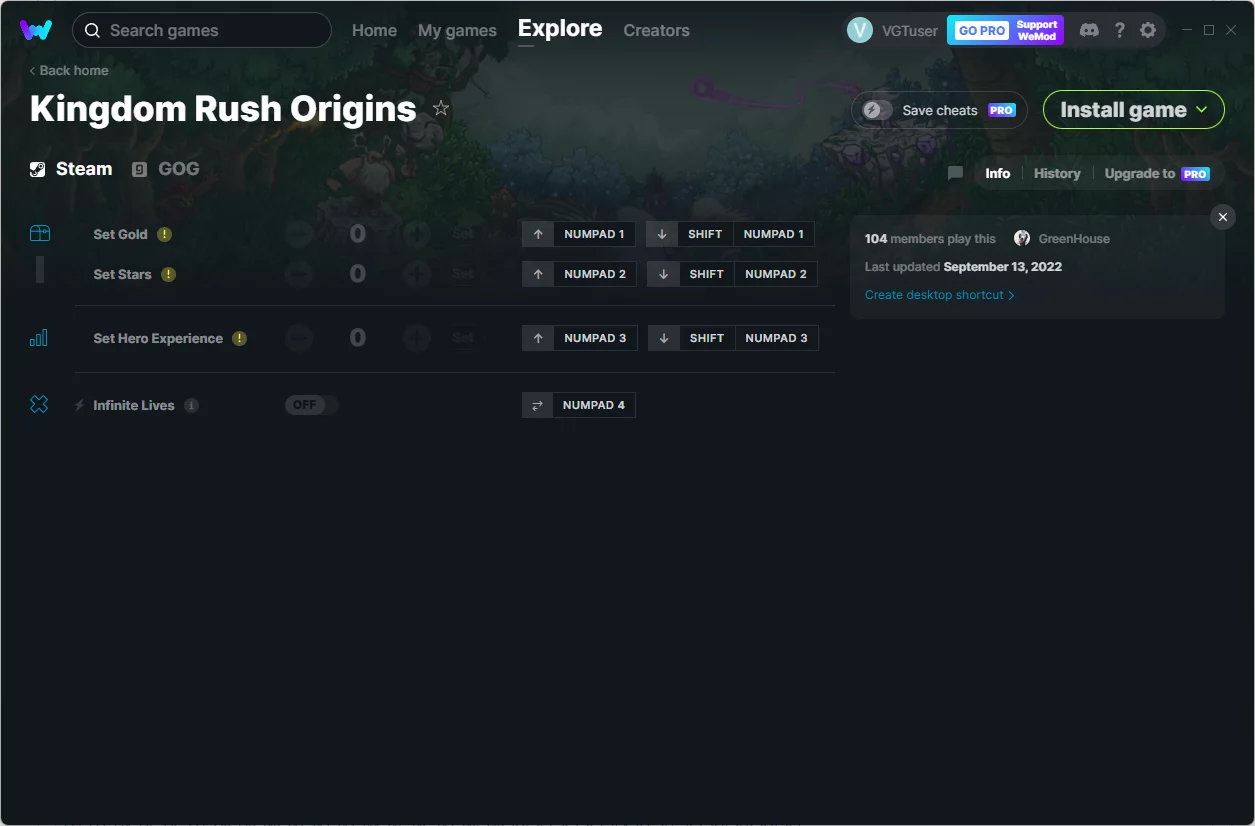The height and width of the screenshot is (826, 1255).
Task: Click the NUMPAD 4 hotkey for Infinite Lives
Action: [594, 405]
